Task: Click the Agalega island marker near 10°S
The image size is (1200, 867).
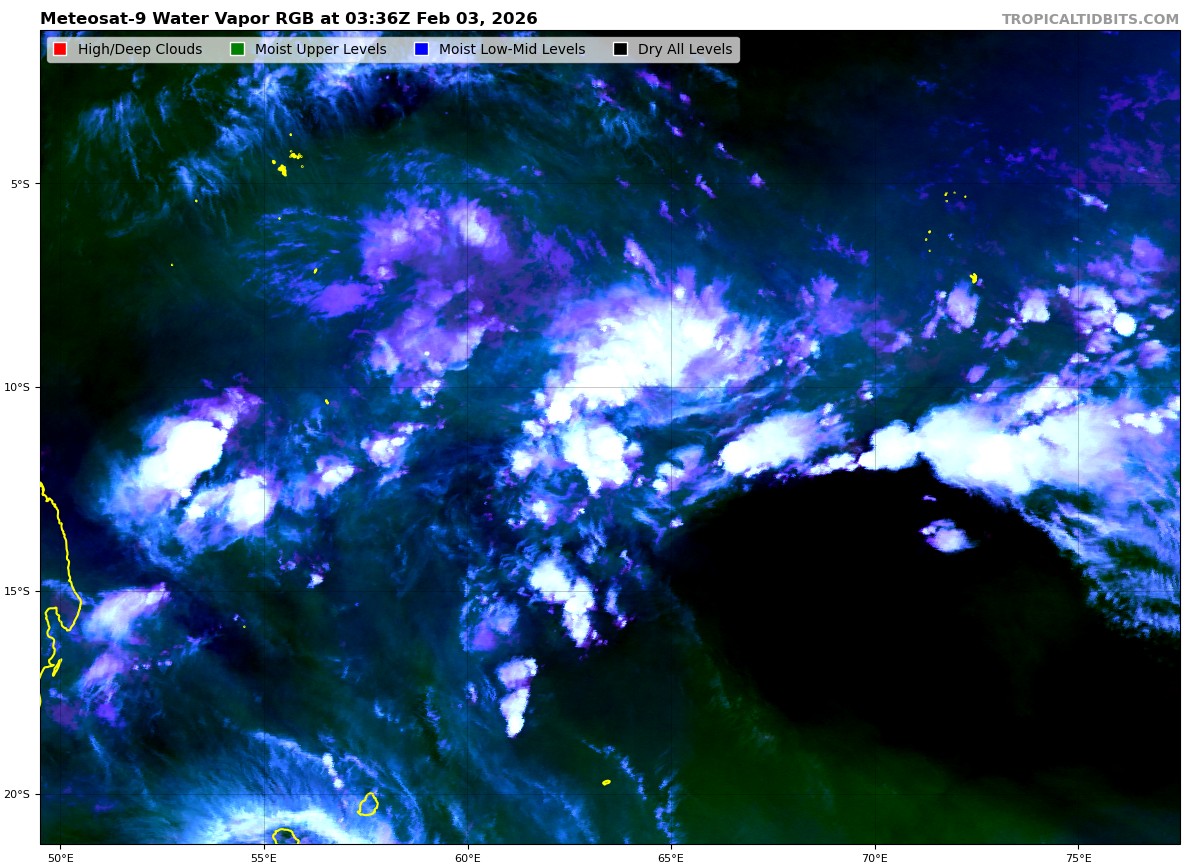Action: [x=327, y=402]
